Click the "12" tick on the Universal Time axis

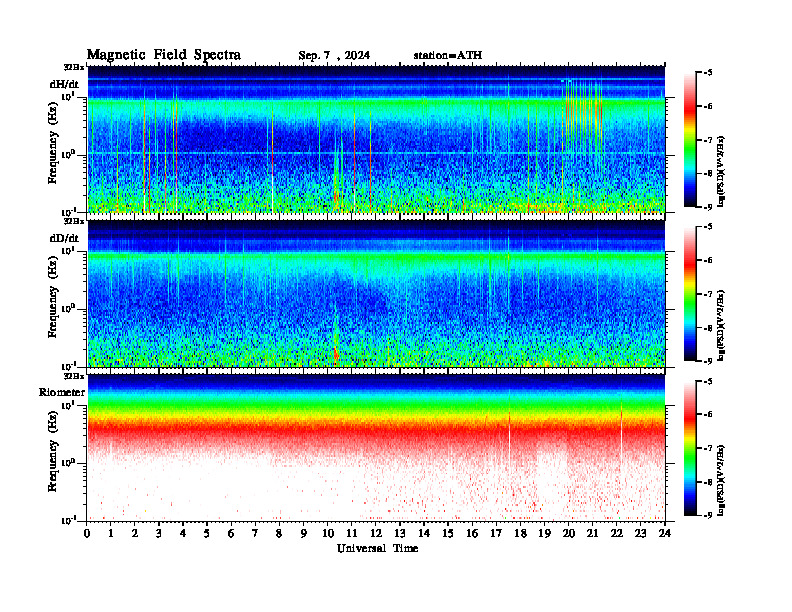pos(376,534)
